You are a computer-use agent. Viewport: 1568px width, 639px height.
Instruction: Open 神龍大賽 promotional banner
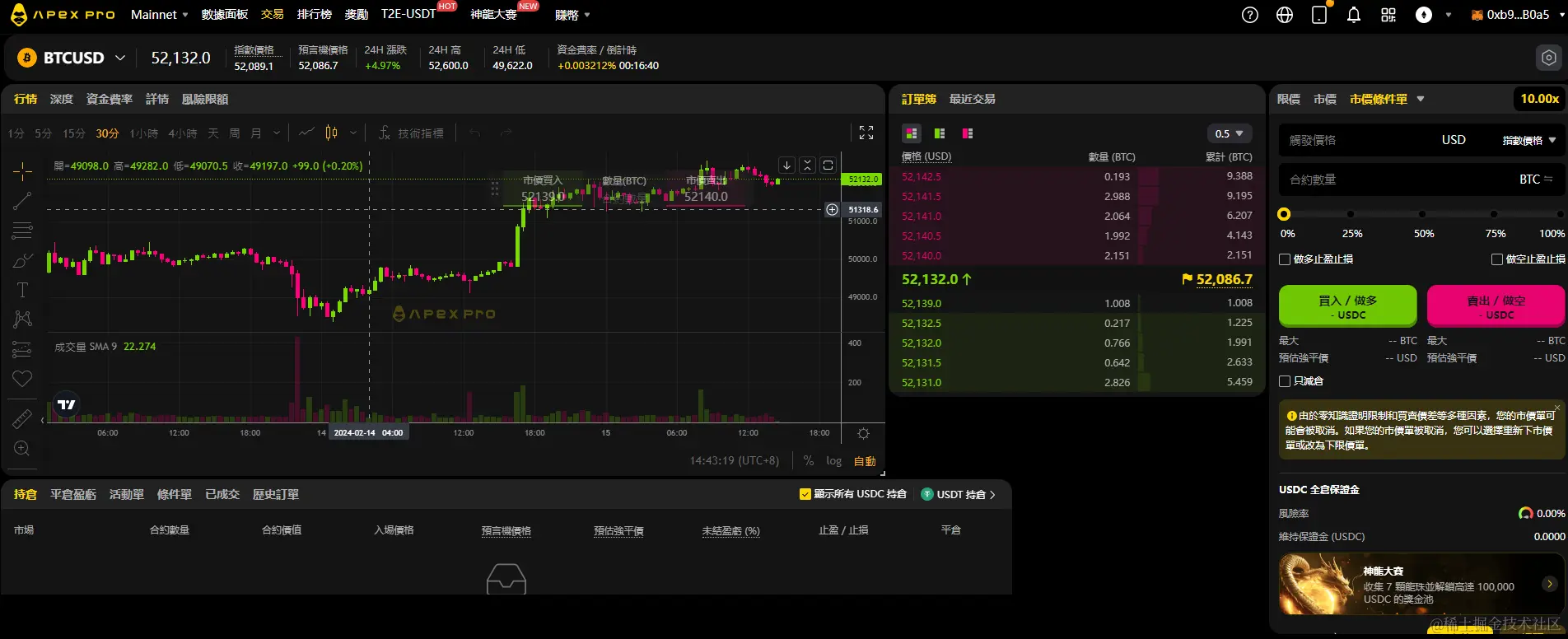(1422, 585)
